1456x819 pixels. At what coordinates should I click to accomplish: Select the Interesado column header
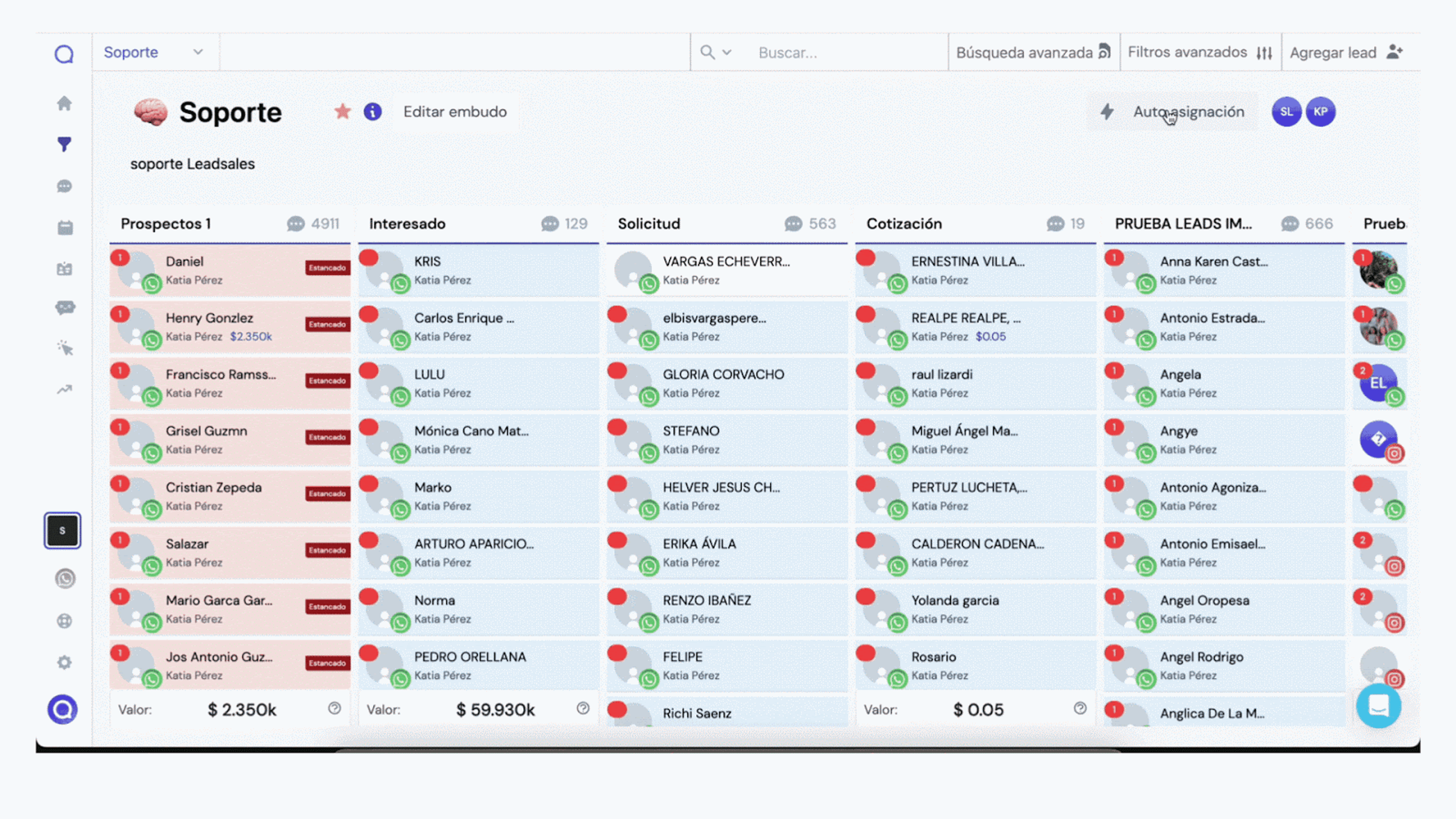(478, 224)
